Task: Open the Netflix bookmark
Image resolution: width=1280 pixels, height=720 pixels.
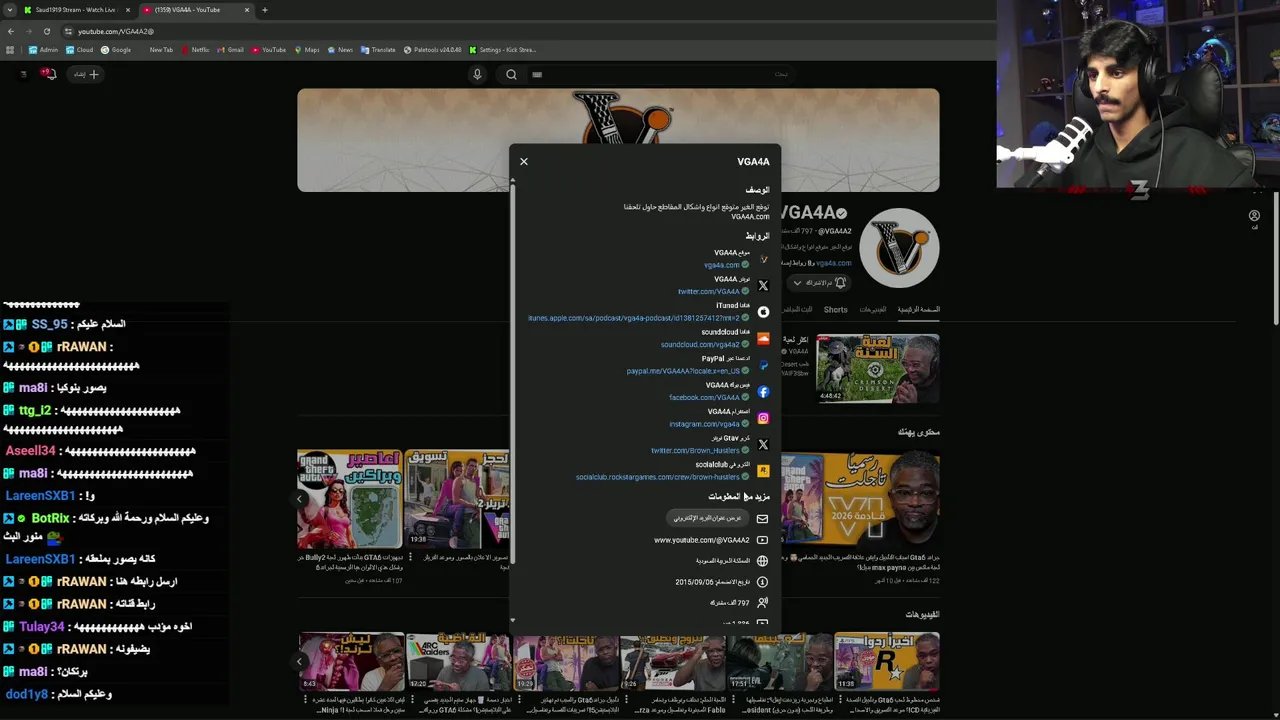Action: (x=195, y=50)
